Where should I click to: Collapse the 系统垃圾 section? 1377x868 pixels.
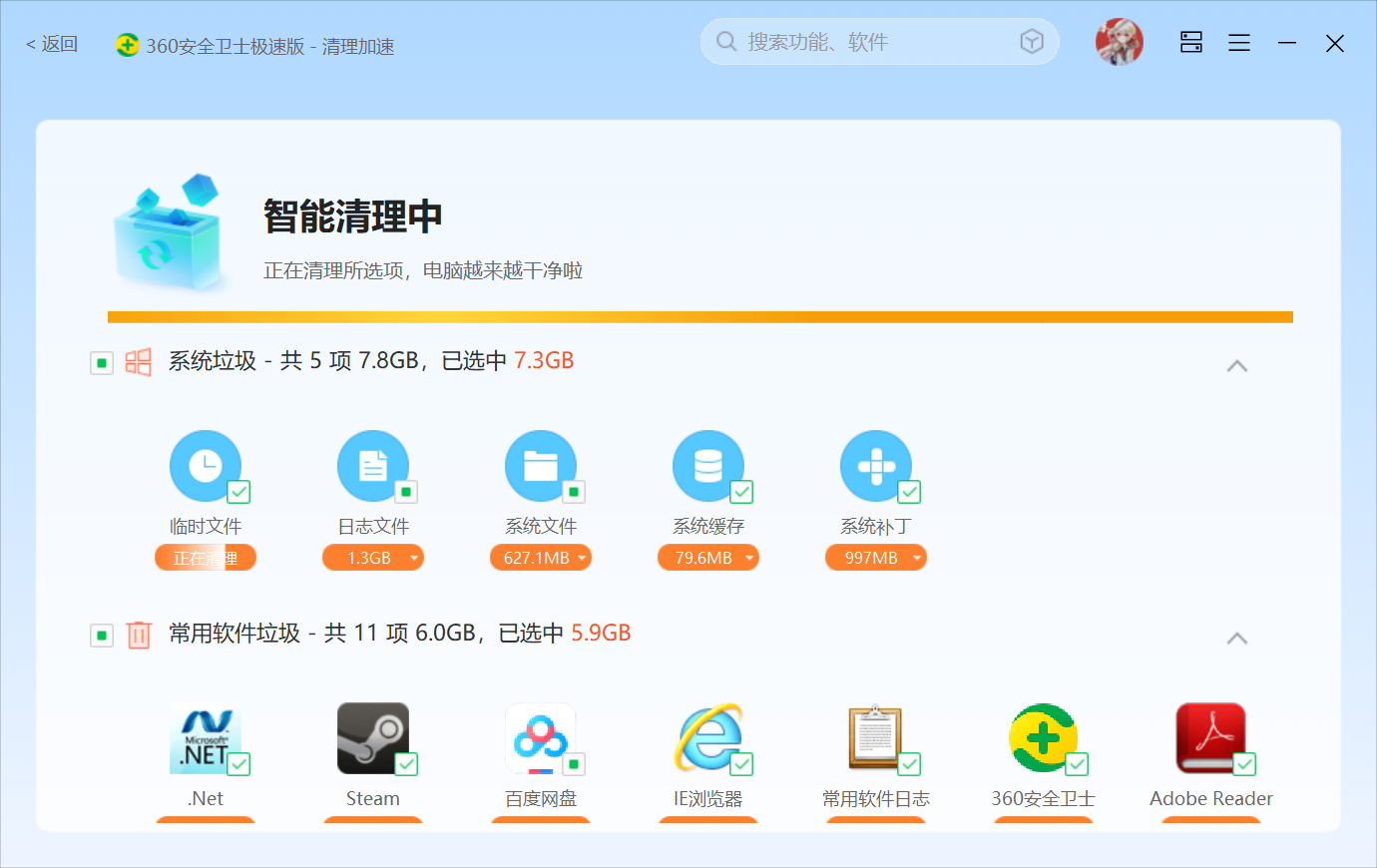click(x=1237, y=366)
